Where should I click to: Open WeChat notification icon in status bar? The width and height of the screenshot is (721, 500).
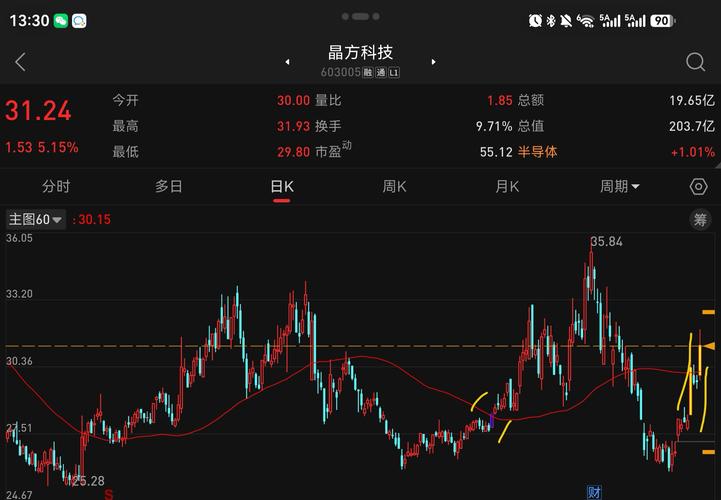coord(61,21)
